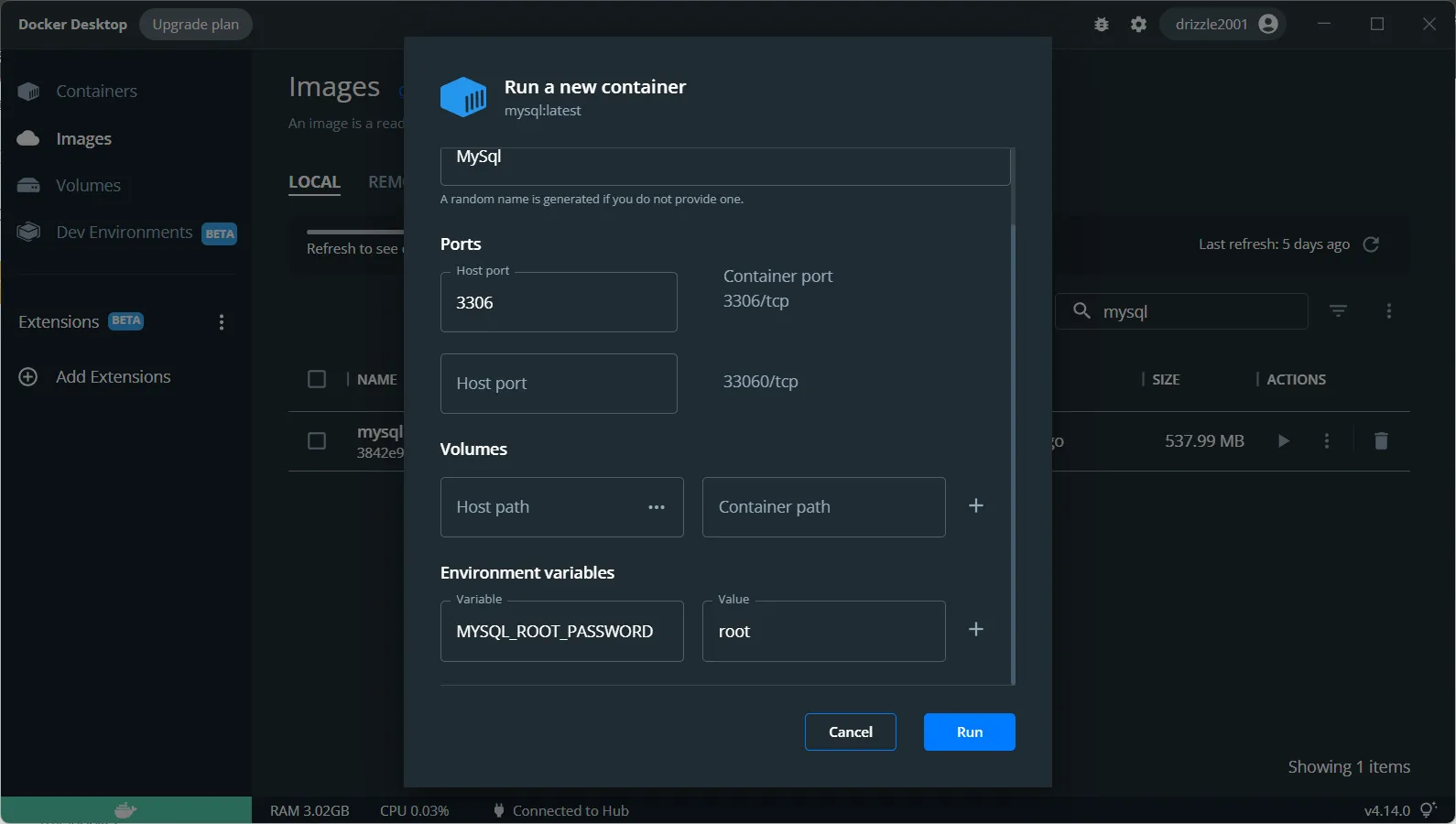Add another volume with plus icon
Image resolution: width=1456 pixels, height=824 pixels.
pos(976,506)
